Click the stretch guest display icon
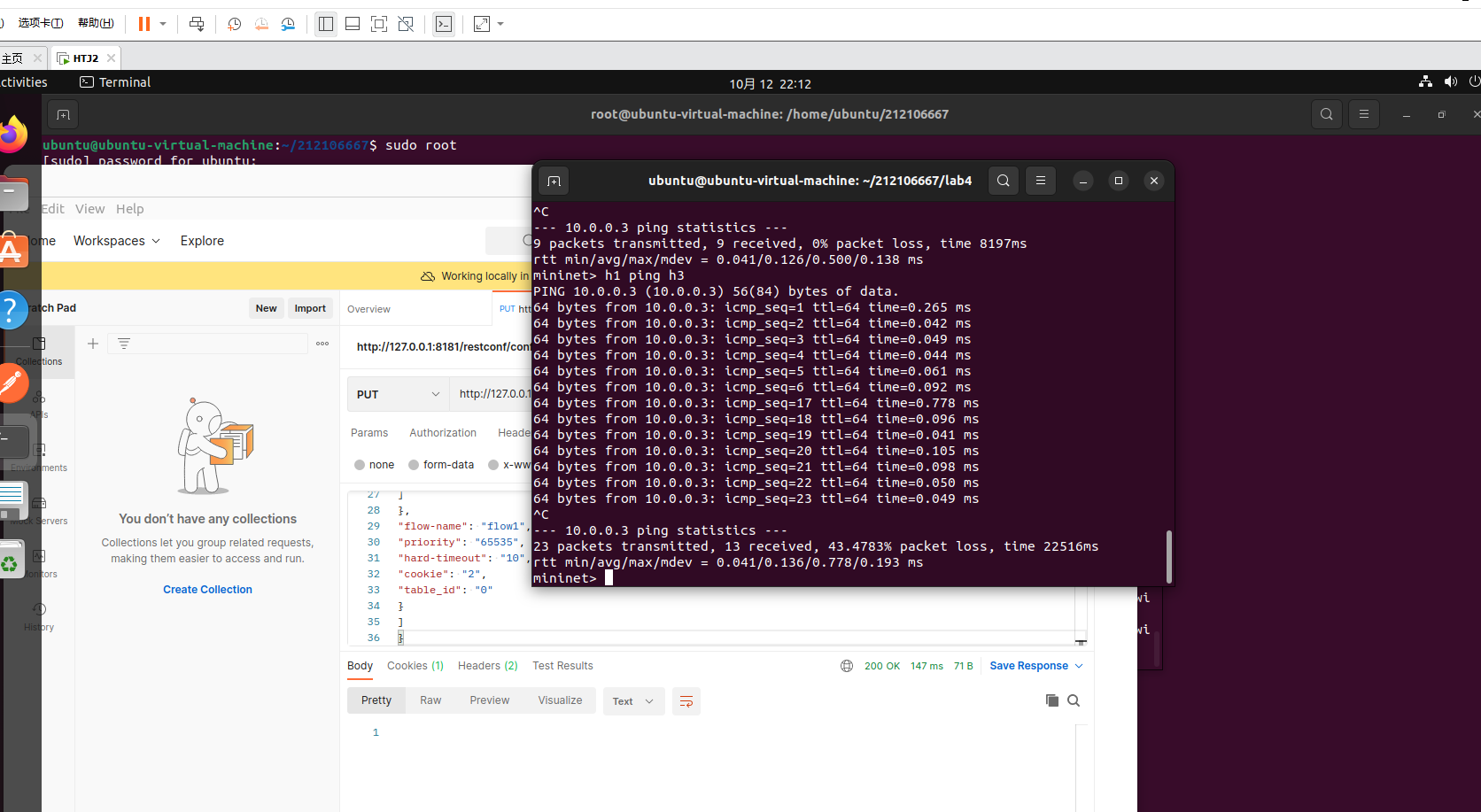The height and width of the screenshot is (812, 1481). pos(482,24)
